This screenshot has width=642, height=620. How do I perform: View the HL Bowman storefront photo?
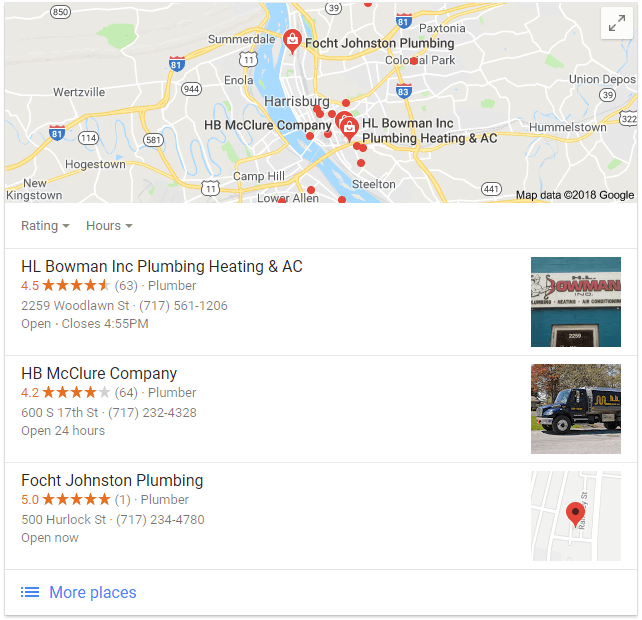click(x=576, y=302)
